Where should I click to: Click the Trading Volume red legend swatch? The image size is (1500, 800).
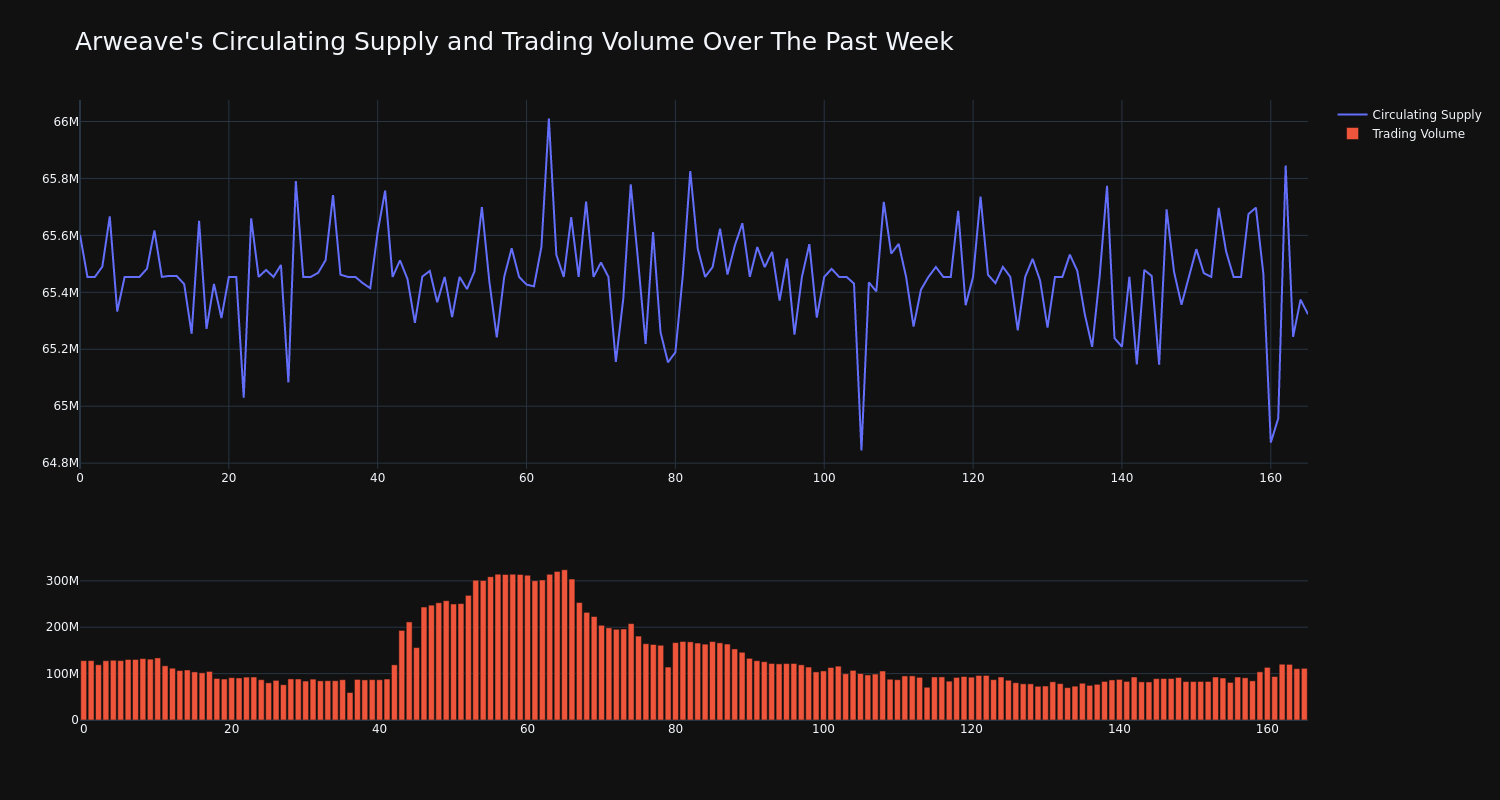click(x=1352, y=134)
